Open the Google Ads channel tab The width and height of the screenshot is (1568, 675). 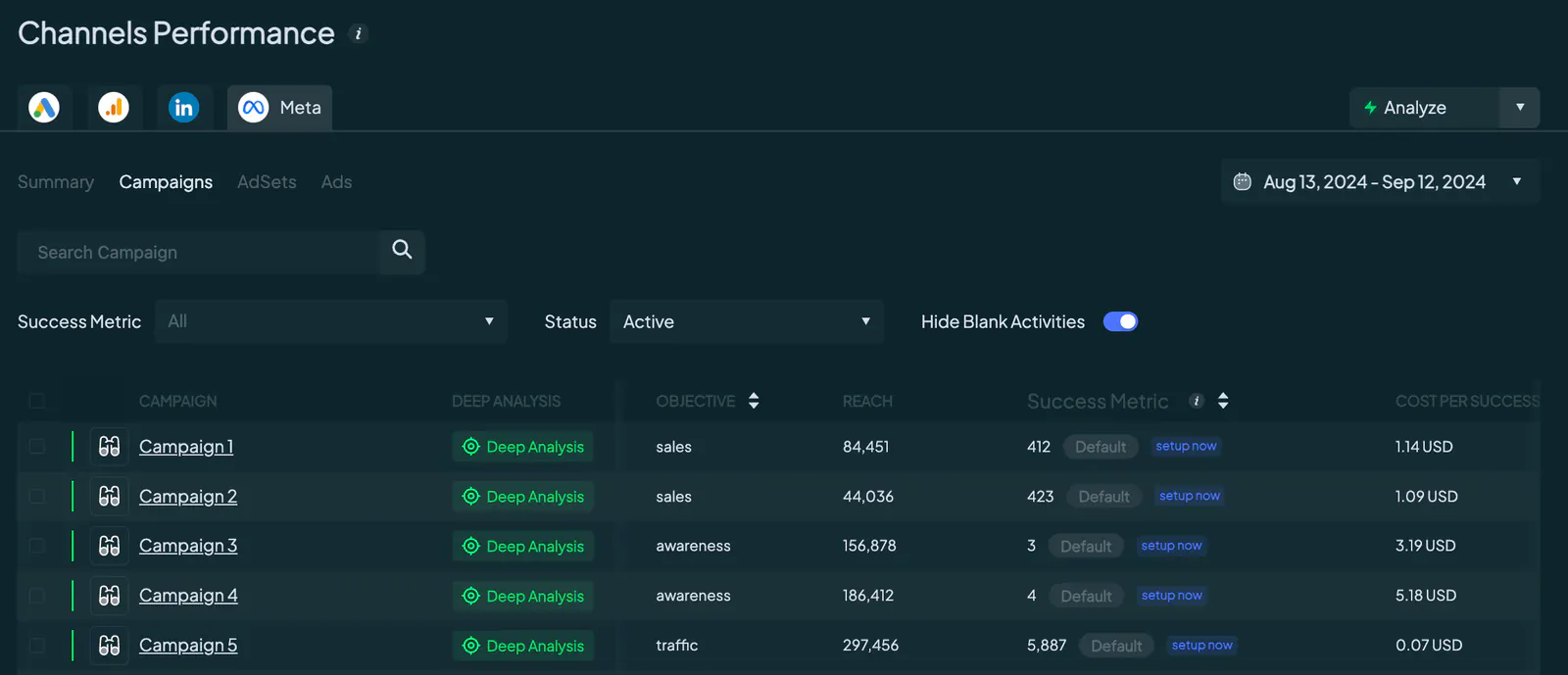[44, 107]
